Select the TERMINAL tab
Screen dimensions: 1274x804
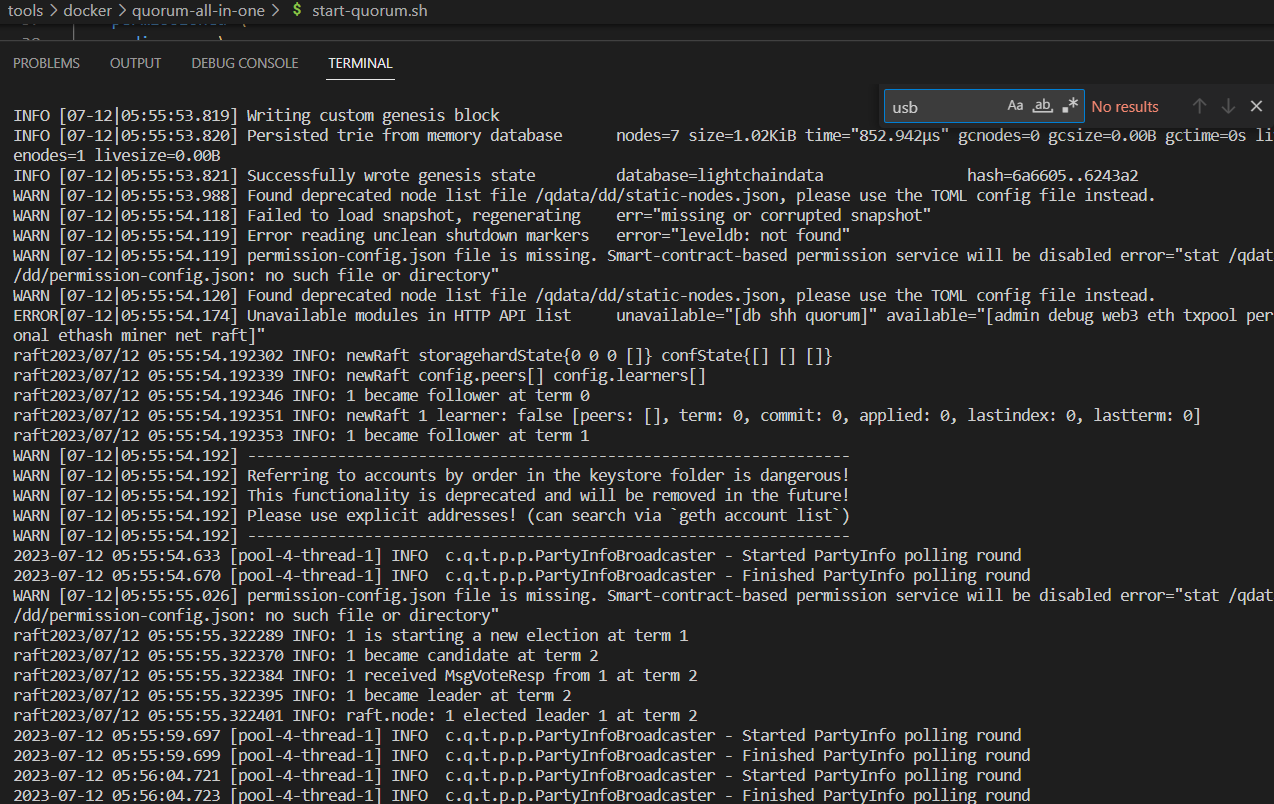coord(360,62)
